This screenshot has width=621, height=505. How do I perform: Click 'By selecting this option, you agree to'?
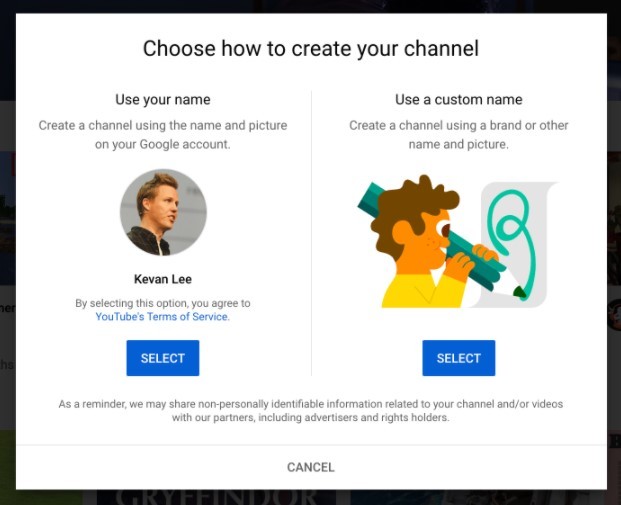pos(163,303)
